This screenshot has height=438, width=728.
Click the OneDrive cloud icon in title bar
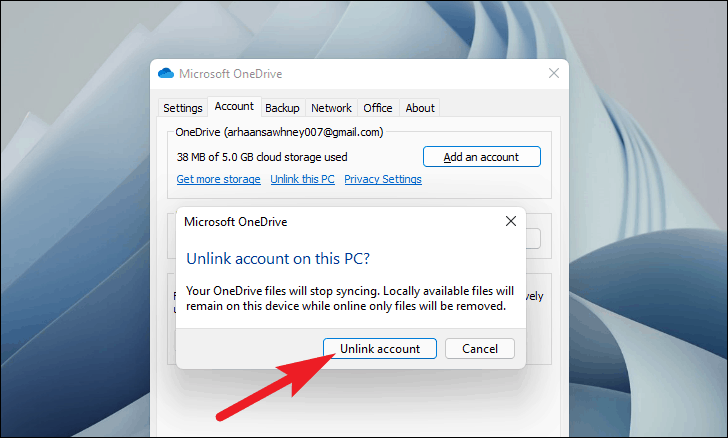coord(166,73)
